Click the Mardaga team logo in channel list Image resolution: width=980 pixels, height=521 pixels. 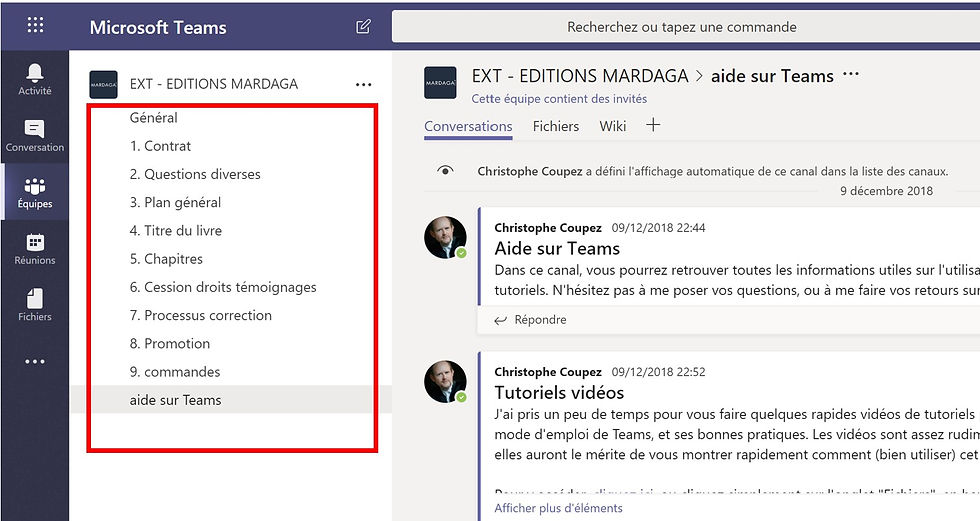pyautogui.click(x=104, y=84)
